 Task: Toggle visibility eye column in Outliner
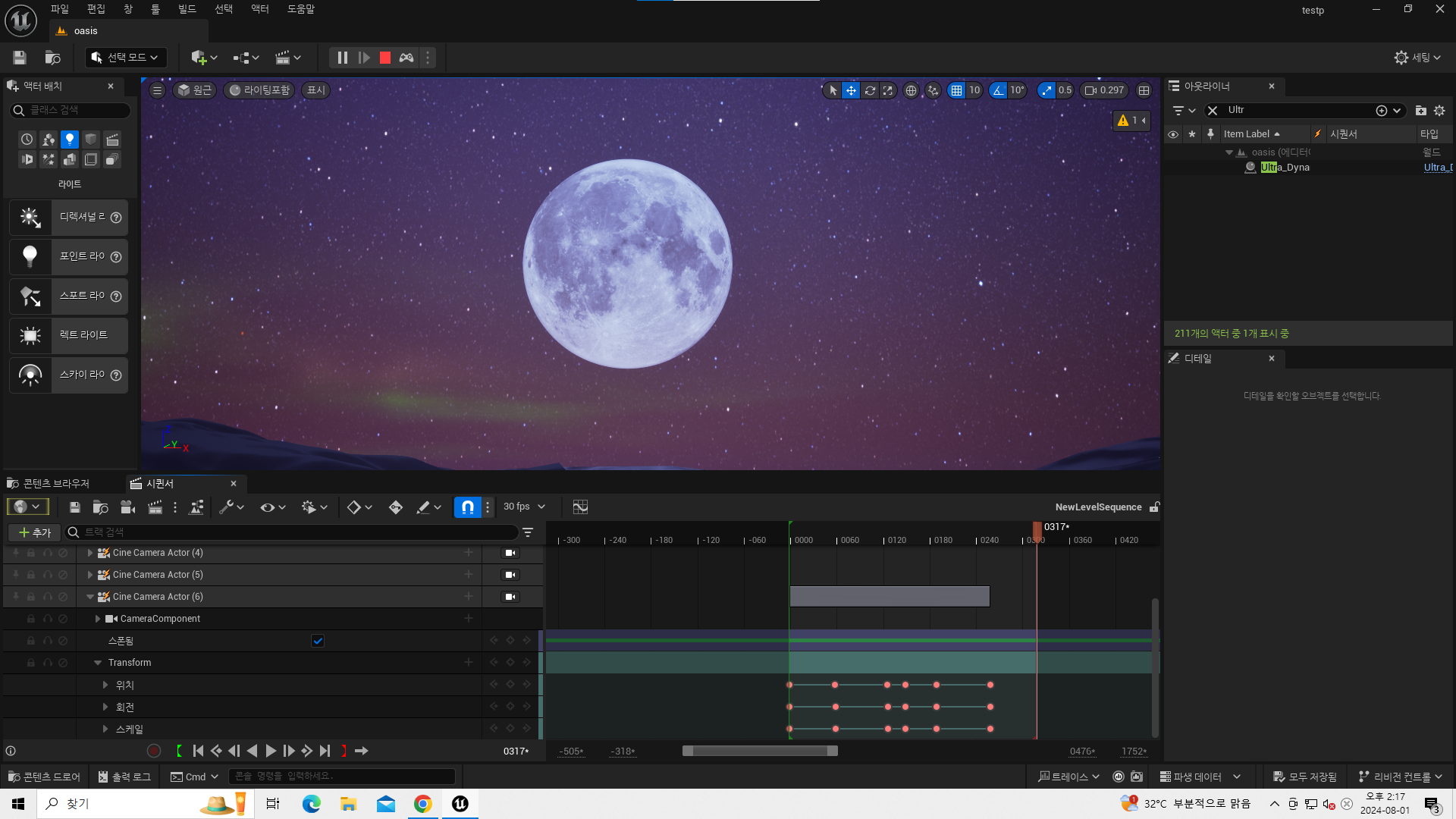(x=1173, y=134)
